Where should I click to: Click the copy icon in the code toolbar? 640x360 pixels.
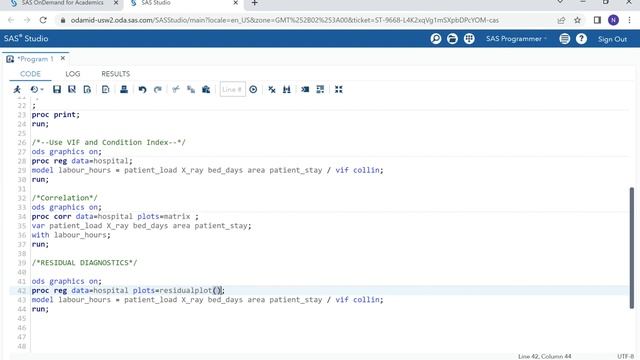pyautogui.click(x=191, y=89)
